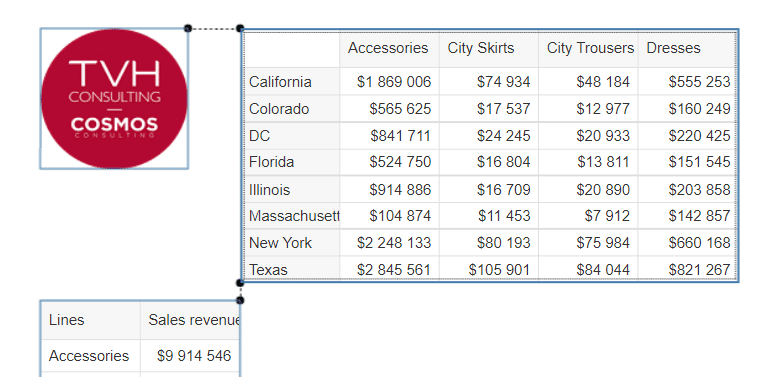Select the Colorado row header
This screenshot has width=763, height=377.
click(x=292, y=108)
